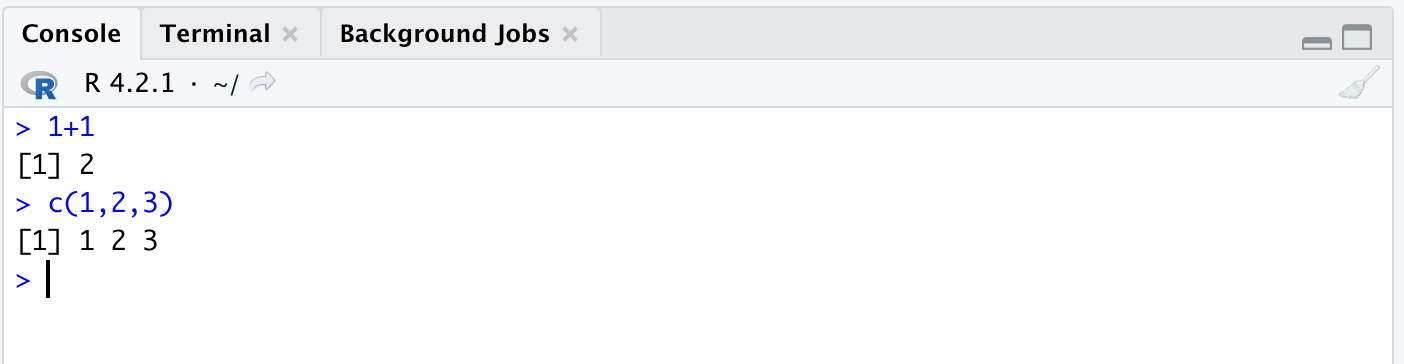Click the ~/ working directory path
The width and height of the screenshot is (1404, 364).
pyautogui.click(x=226, y=85)
